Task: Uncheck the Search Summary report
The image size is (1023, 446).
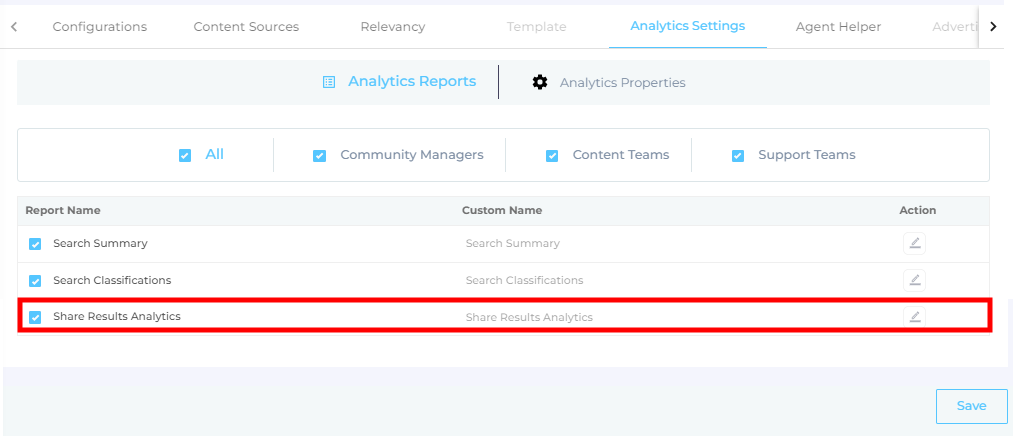Action: tap(36, 244)
